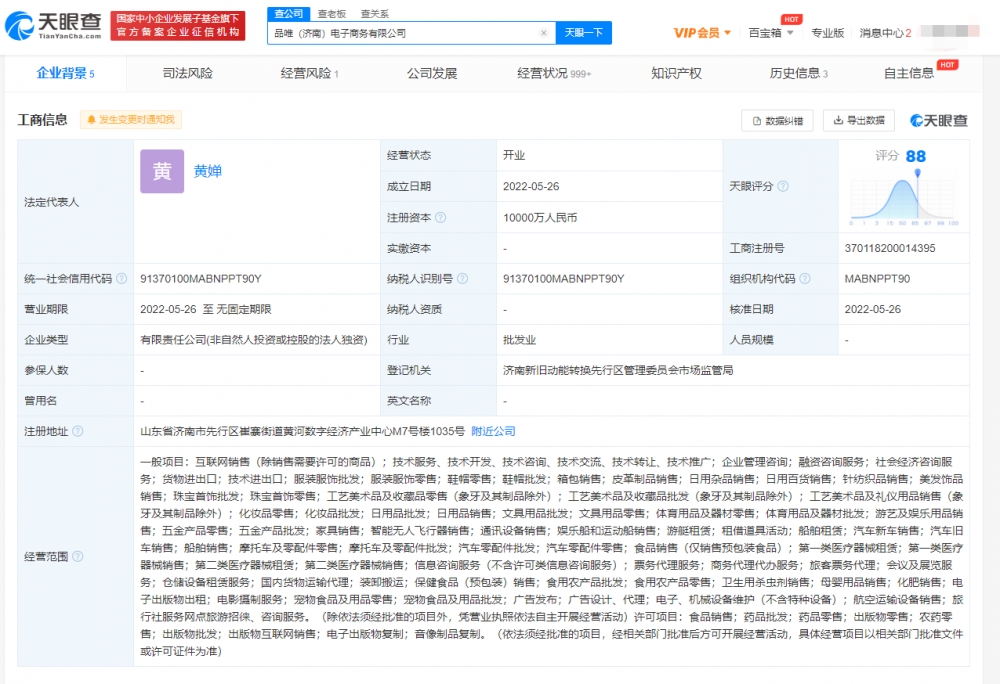
Task: Click the help icon beside 统一社会信用代码
Action: click(x=121, y=279)
